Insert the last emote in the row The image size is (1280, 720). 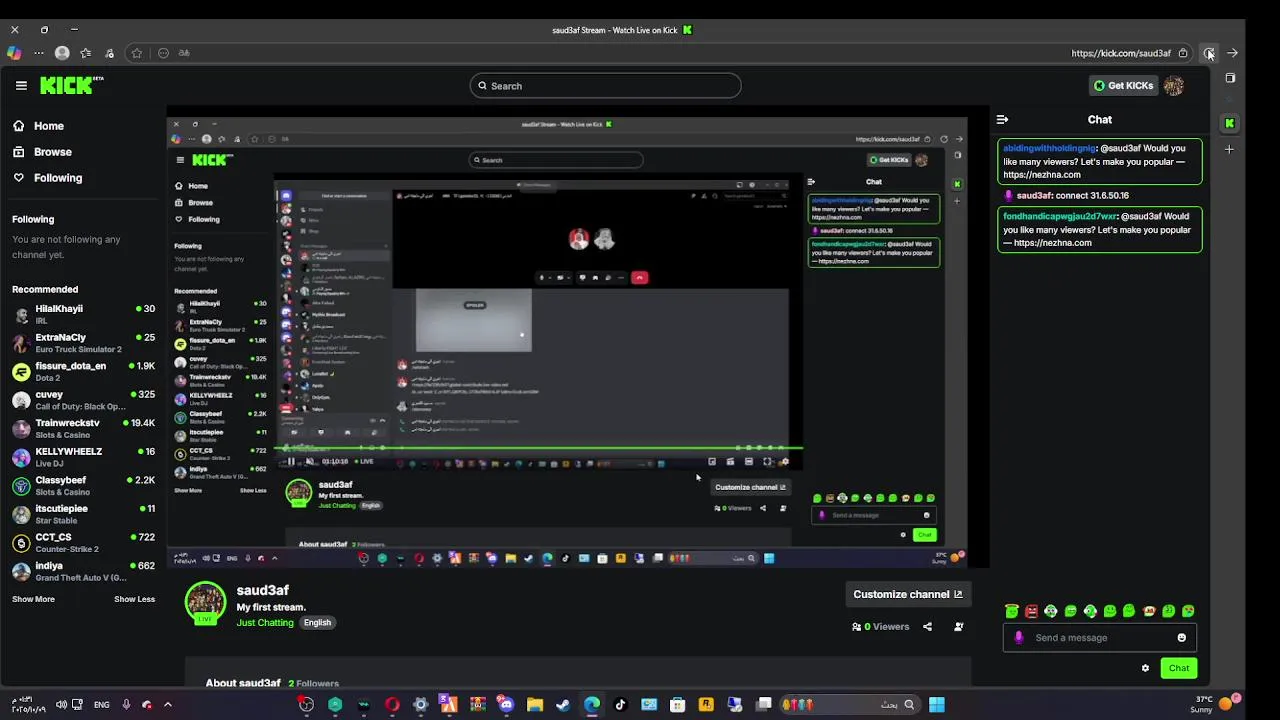click(x=1188, y=611)
